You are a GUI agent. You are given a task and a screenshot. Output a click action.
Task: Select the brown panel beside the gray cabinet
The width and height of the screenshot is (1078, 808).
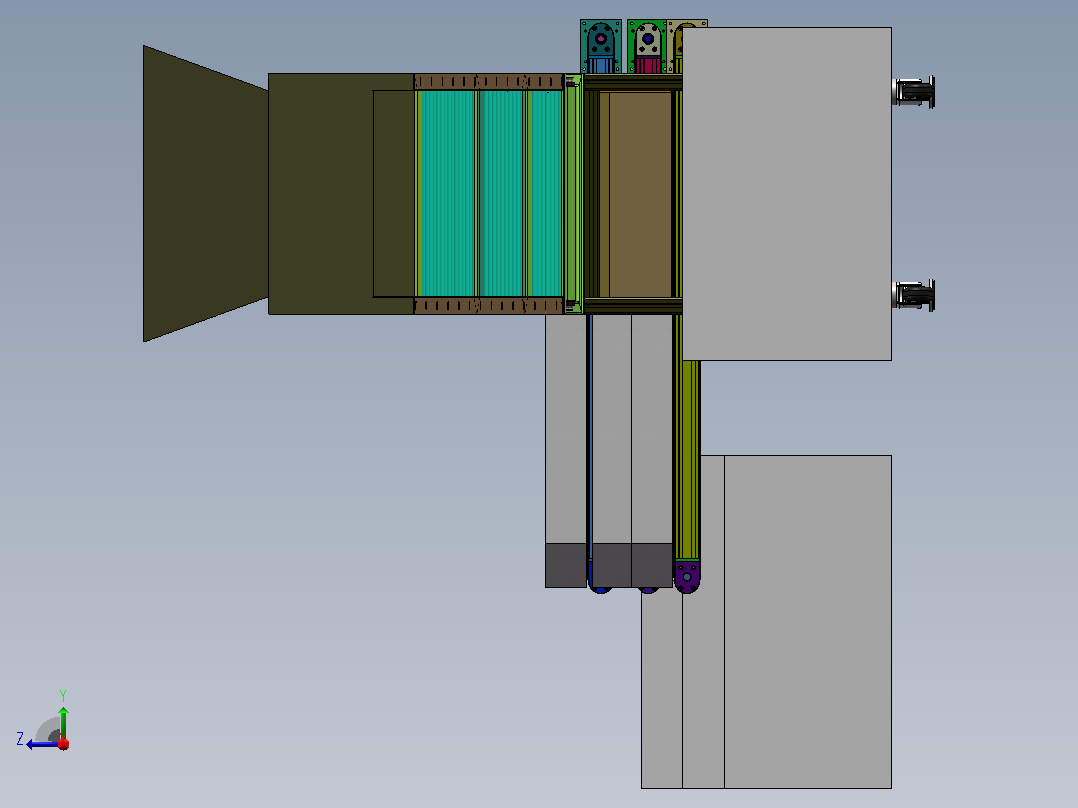pos(639,195)
